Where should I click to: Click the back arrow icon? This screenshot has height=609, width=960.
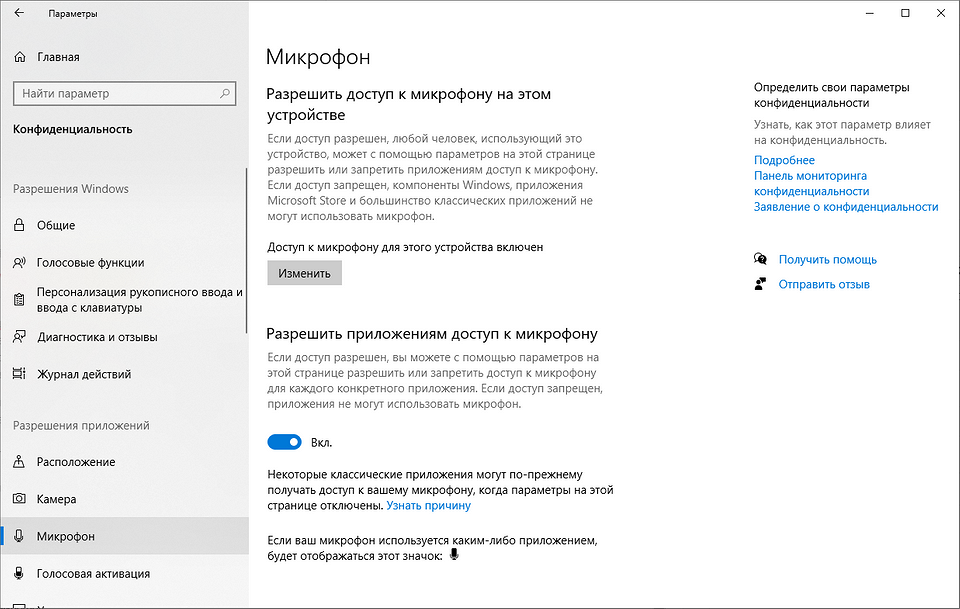tap(19, 14)
